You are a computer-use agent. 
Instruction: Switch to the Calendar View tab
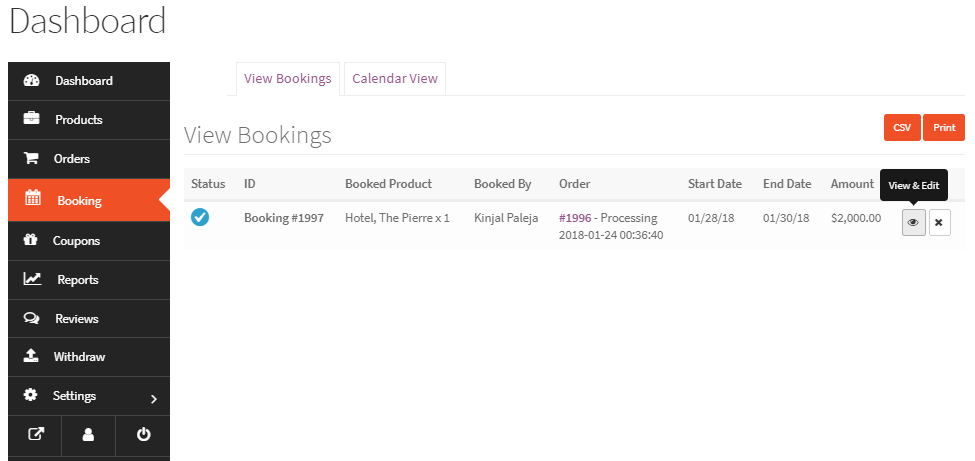[x=395, y=79]
